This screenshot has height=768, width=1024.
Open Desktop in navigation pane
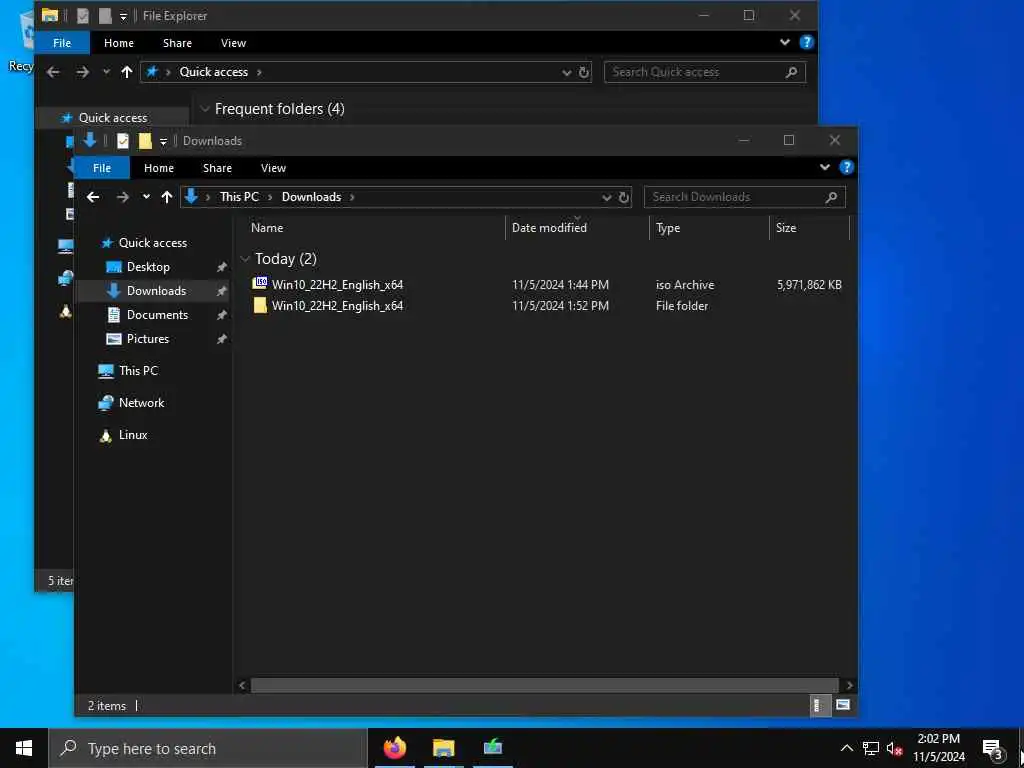pos(148,267)
